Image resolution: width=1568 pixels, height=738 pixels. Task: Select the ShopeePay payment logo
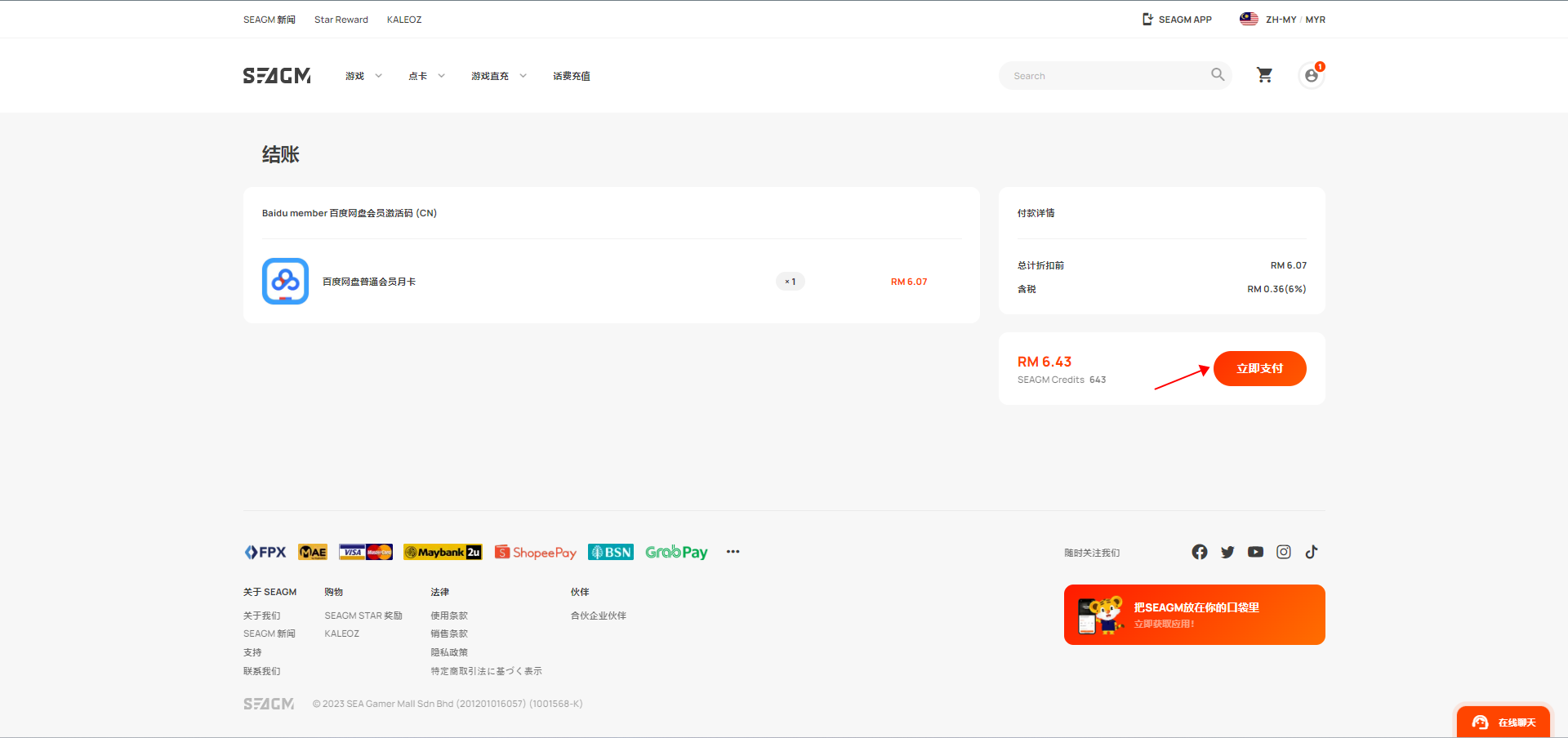(535, 553)
